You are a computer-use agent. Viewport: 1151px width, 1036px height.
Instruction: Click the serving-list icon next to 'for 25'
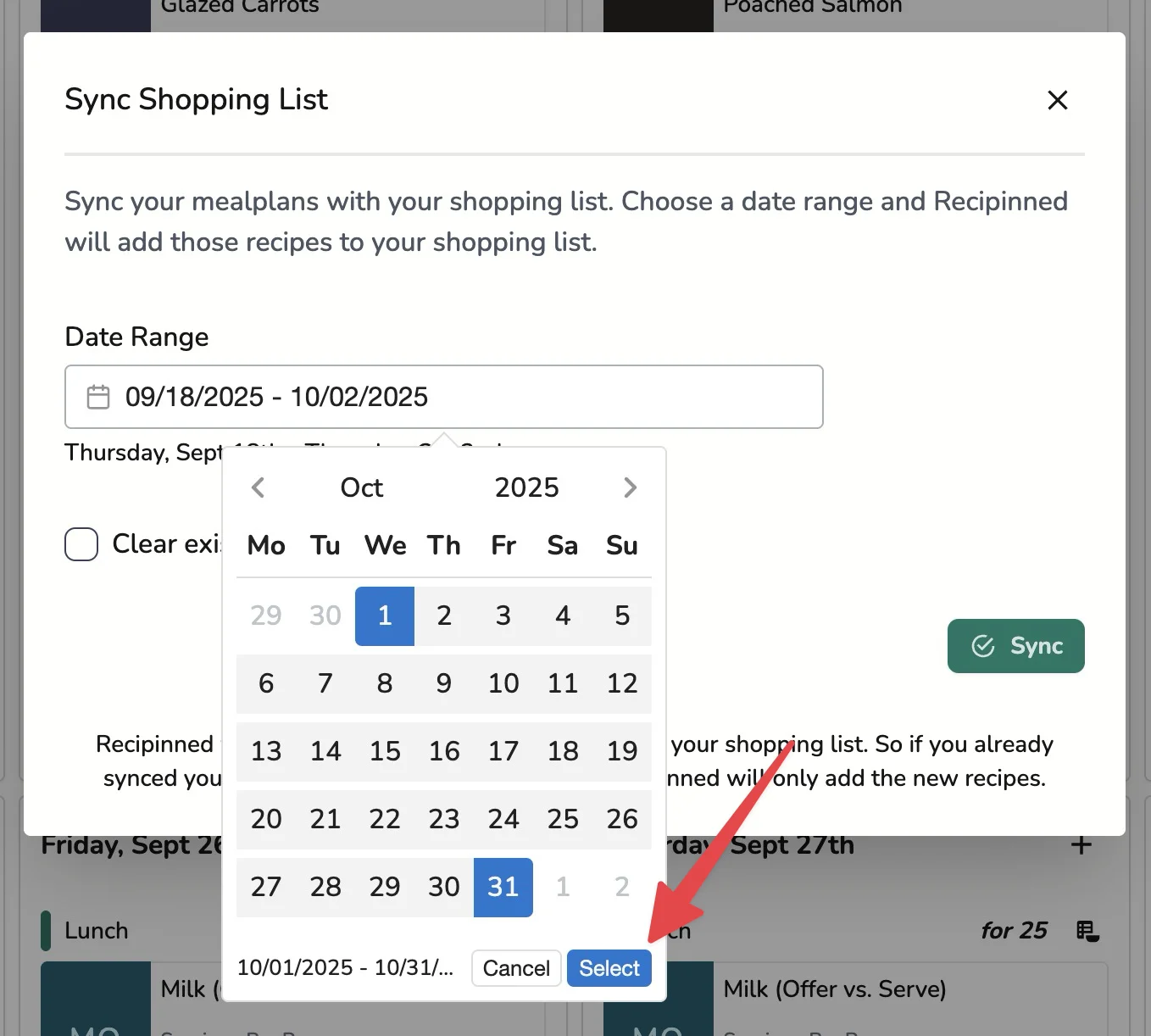[x=1087, y=930]
